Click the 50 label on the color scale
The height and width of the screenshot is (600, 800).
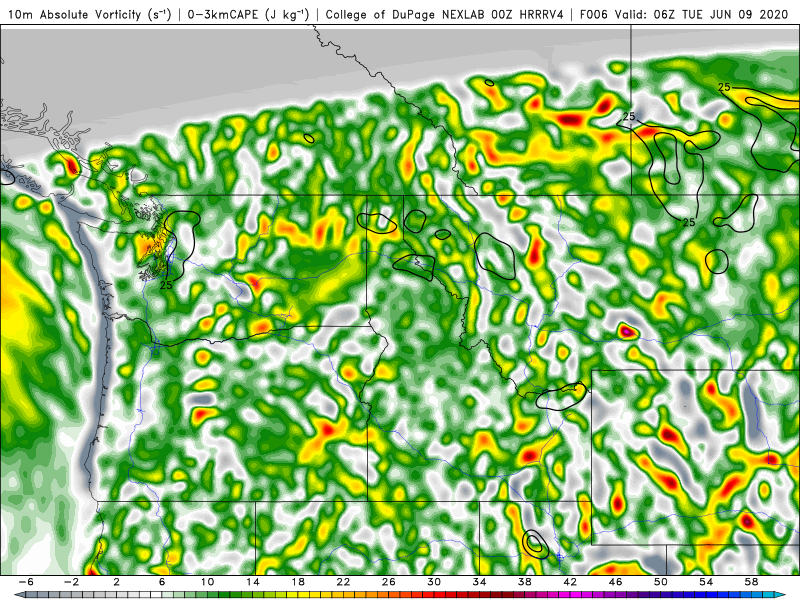coord(661,582)
